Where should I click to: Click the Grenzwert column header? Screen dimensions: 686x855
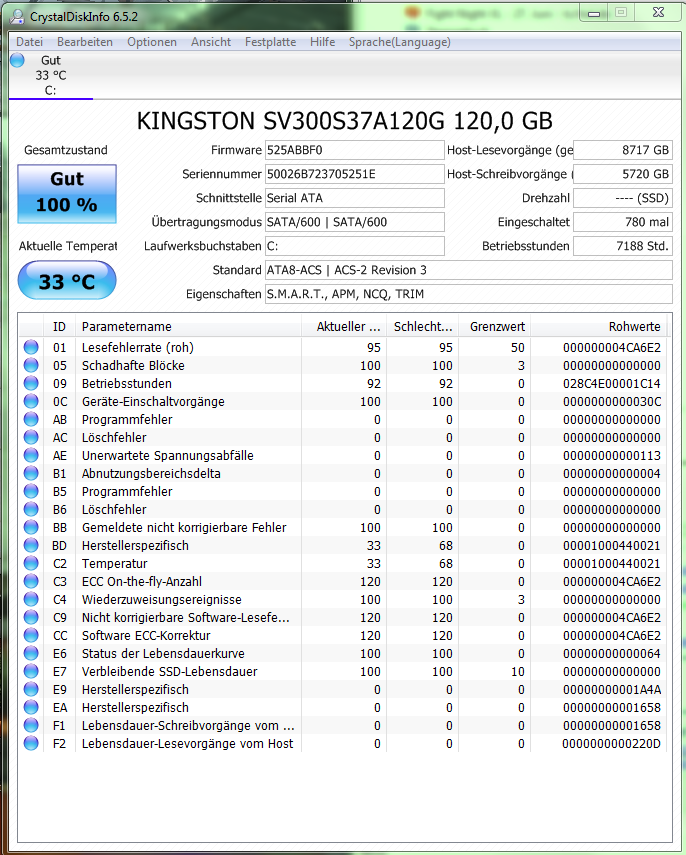click(495, 327)
